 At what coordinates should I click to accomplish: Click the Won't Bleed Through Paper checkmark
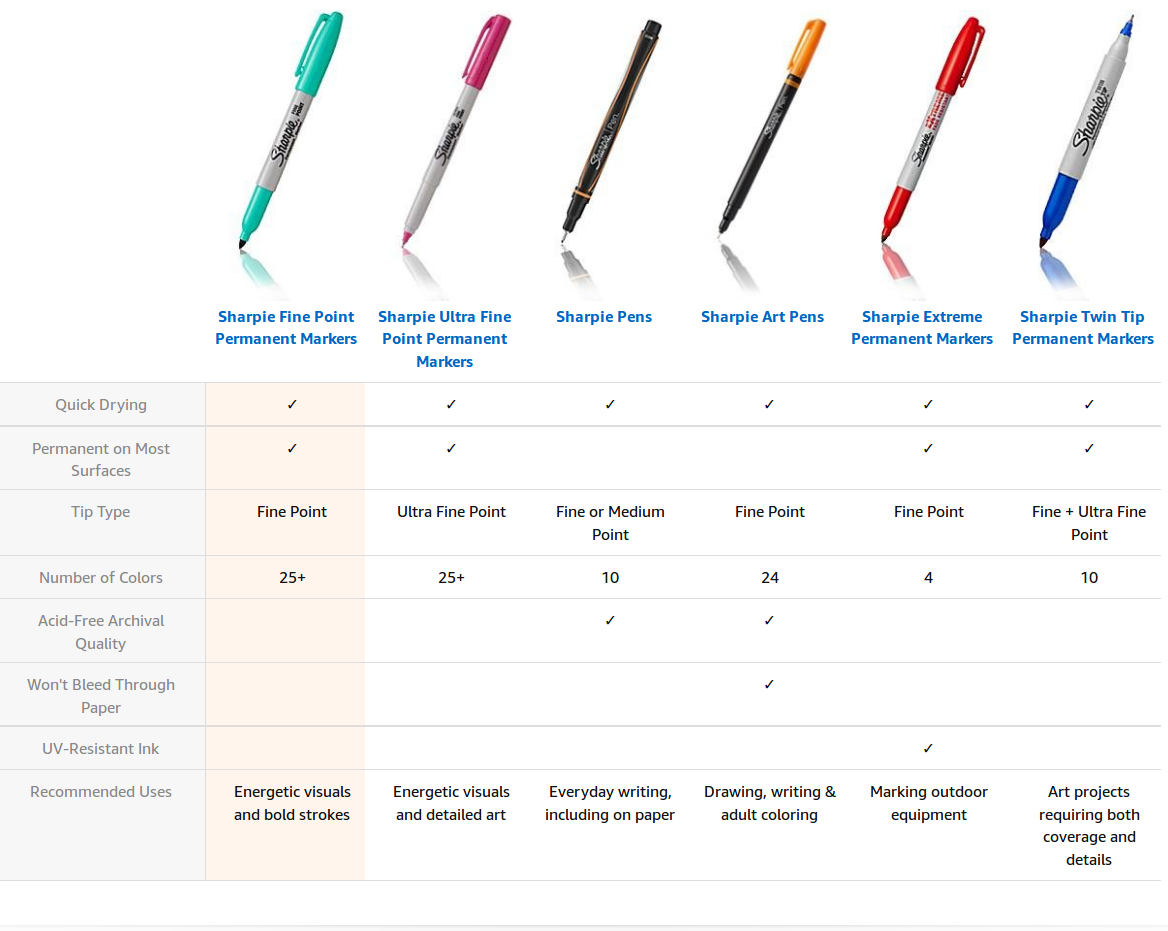pos(769,684)
